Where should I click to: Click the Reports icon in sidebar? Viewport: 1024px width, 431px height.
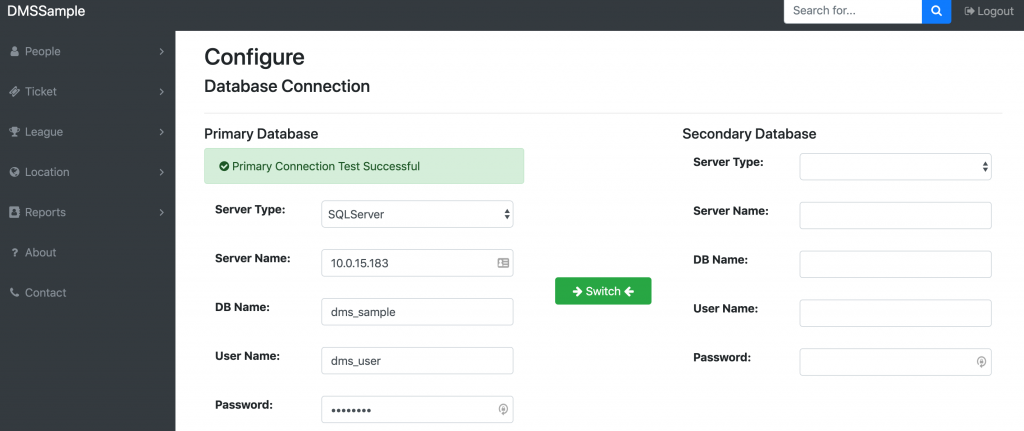pos(14,212)
